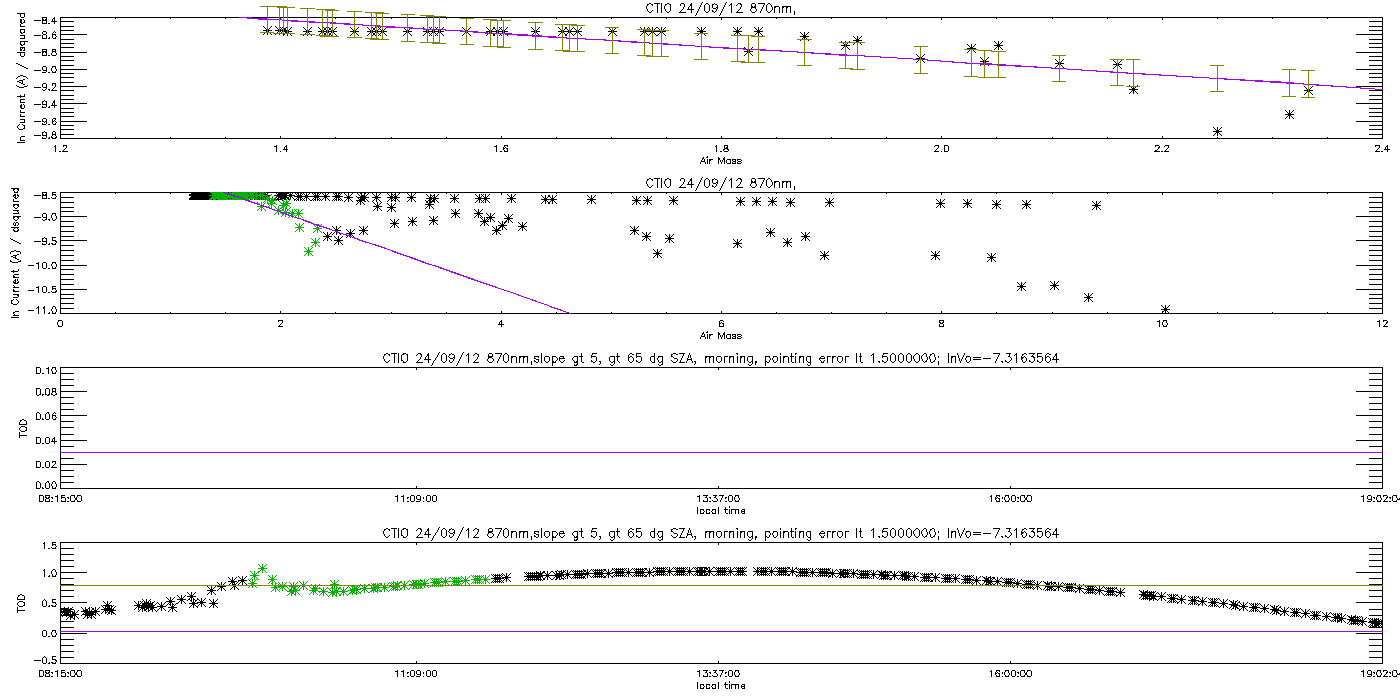Click the '1.5' y-axis tick label in the bottom plot
The height and width of the screenshot is (700, 1400).
tap(47, 546)
